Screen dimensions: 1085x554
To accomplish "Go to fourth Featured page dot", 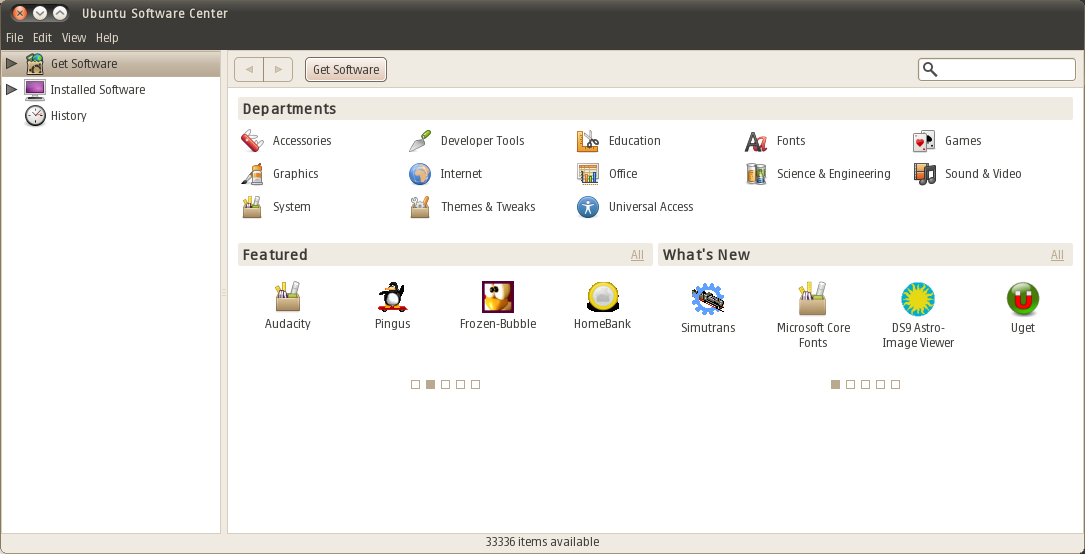I will click(x=460, y=385).
